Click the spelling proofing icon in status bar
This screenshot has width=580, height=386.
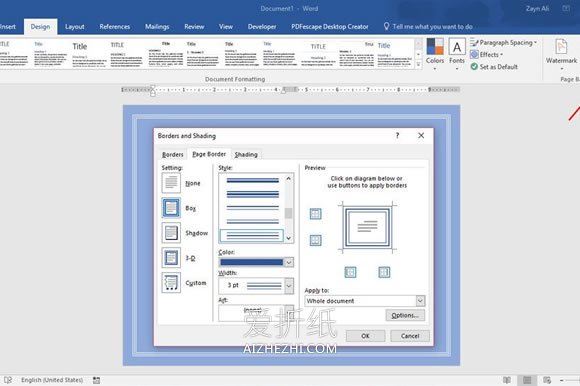point(8,380)
